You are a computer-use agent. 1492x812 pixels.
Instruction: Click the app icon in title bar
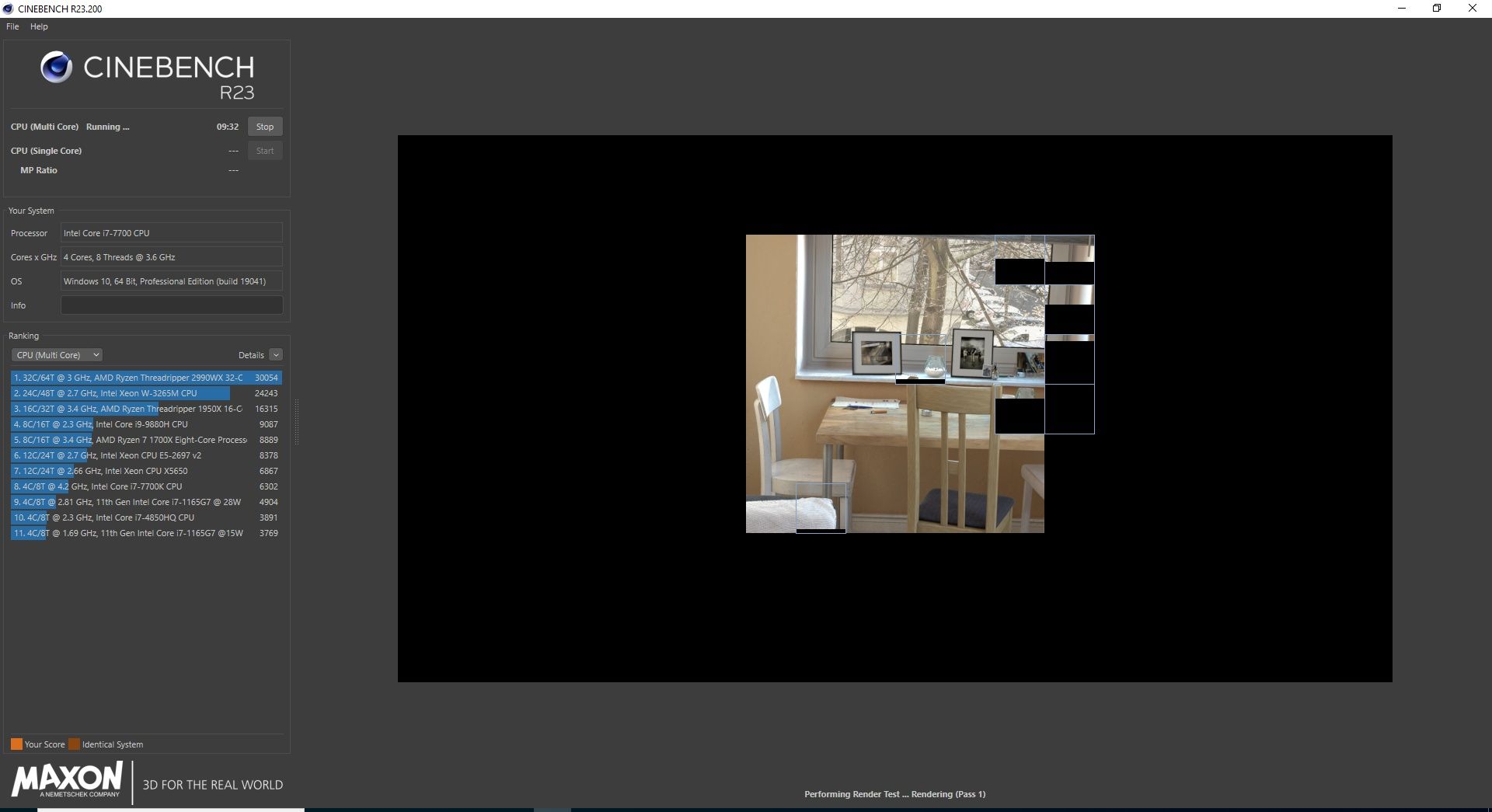(x=9, y=9)
